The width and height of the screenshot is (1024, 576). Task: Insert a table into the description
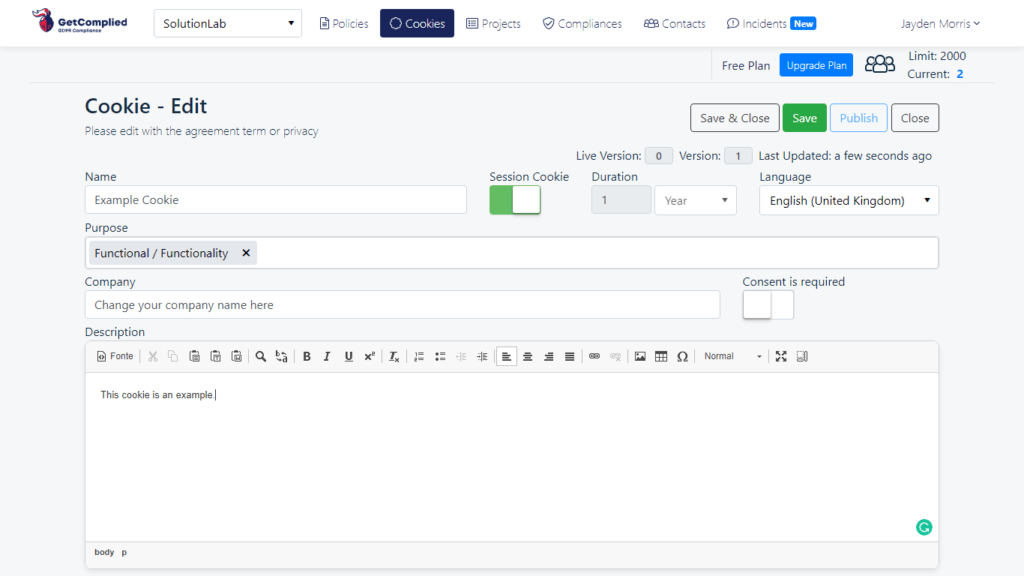[x=661, y=356]
